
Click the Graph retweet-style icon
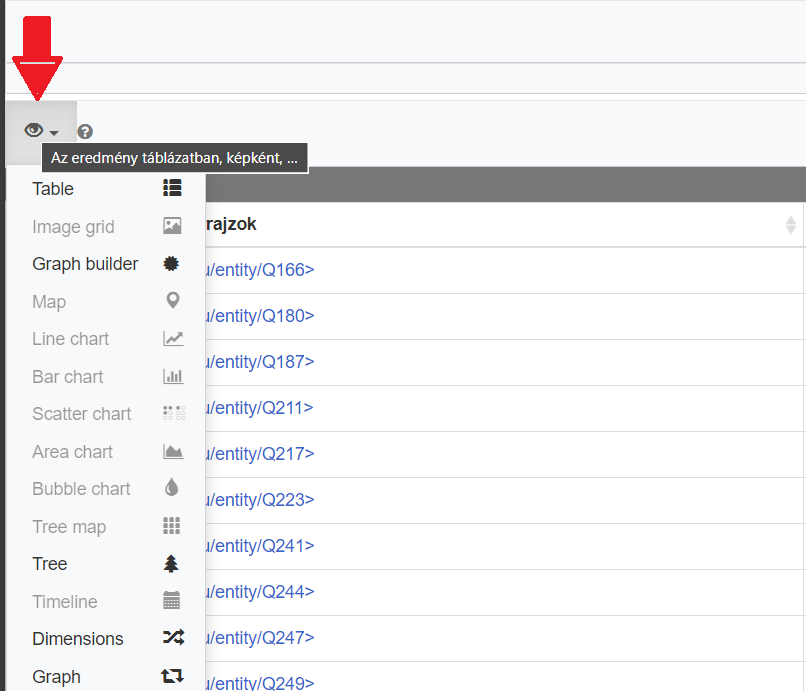(x=172, y=677)
